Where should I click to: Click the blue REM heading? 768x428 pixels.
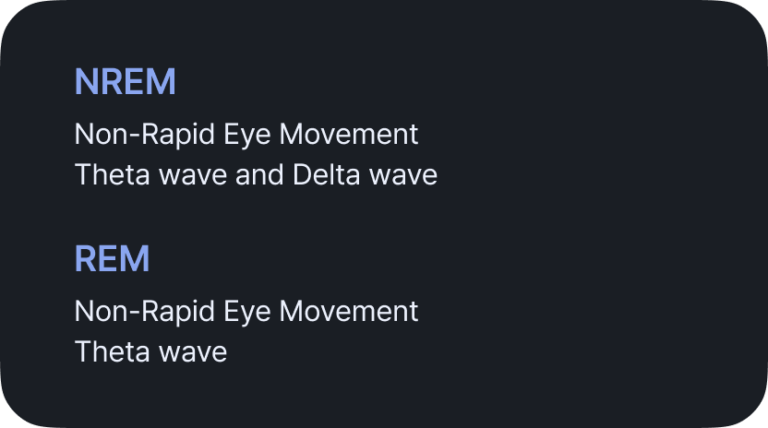112,258
